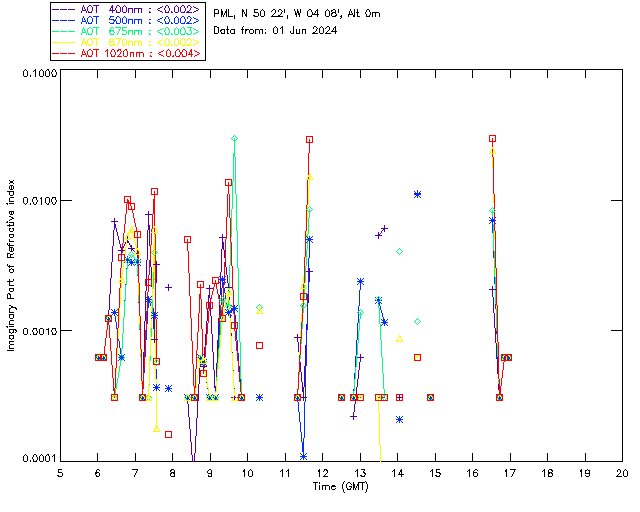Image resolution: width=640 pixels, height=512 pixels.
Task: Click the 0.1000 y-axis tick label
Action: click(x=38, y=74)
